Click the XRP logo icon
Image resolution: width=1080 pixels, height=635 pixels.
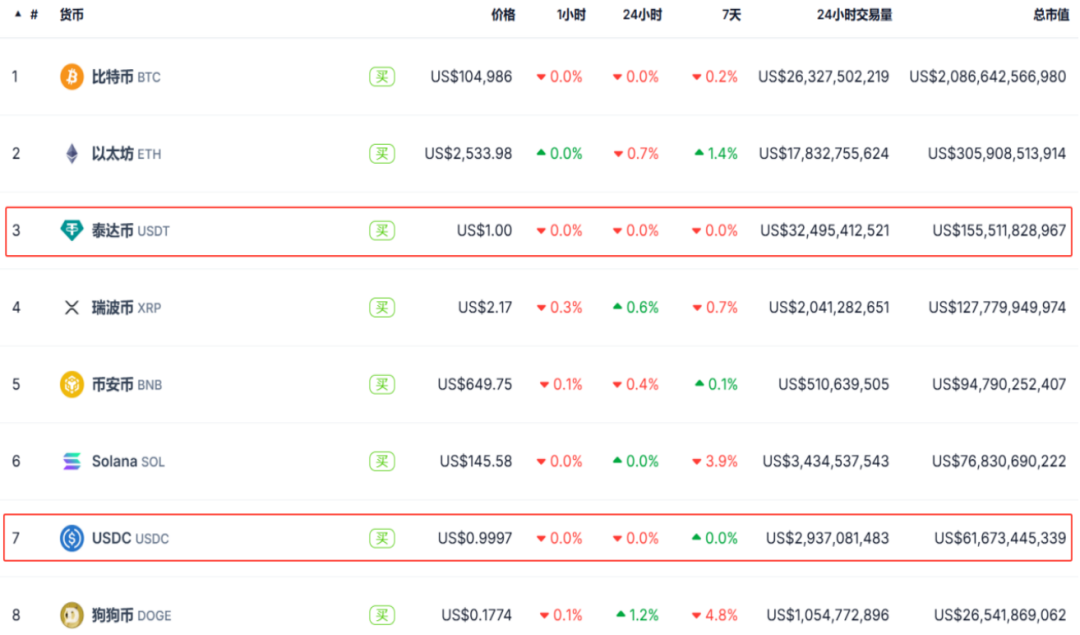point(72,308)
